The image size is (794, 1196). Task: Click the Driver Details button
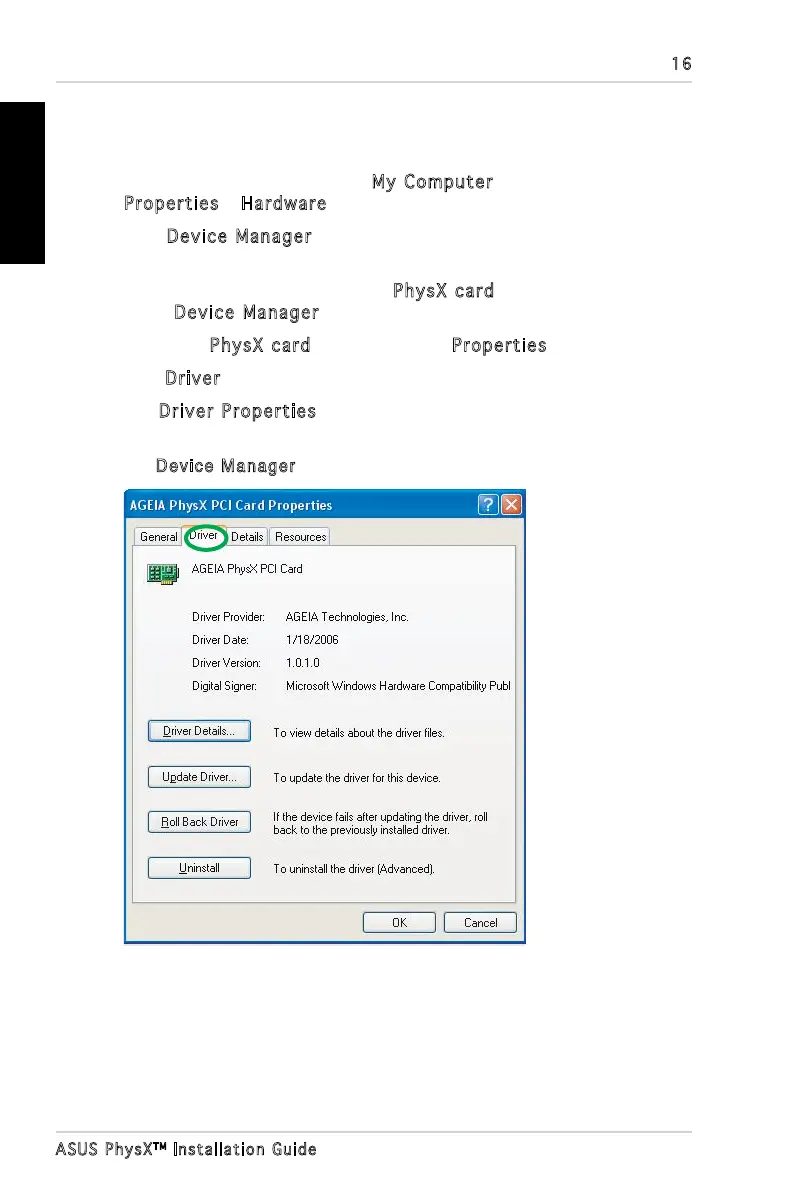[x=199, y=731]
